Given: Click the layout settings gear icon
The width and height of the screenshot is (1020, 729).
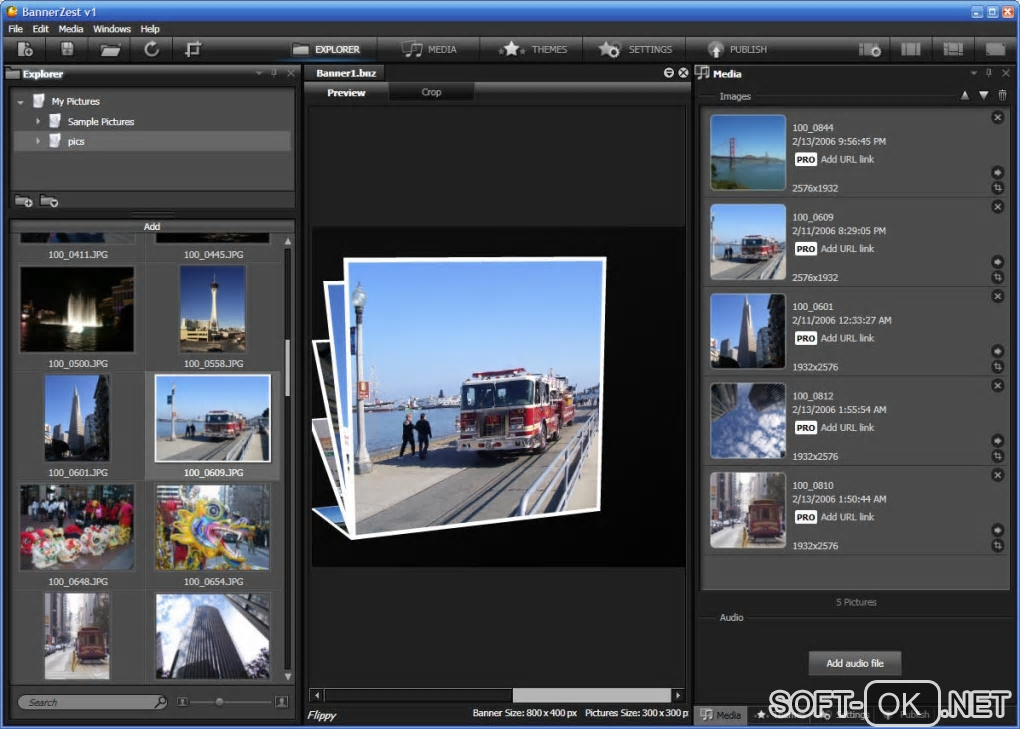Looking at the screenshot, I should coord(870,49).
